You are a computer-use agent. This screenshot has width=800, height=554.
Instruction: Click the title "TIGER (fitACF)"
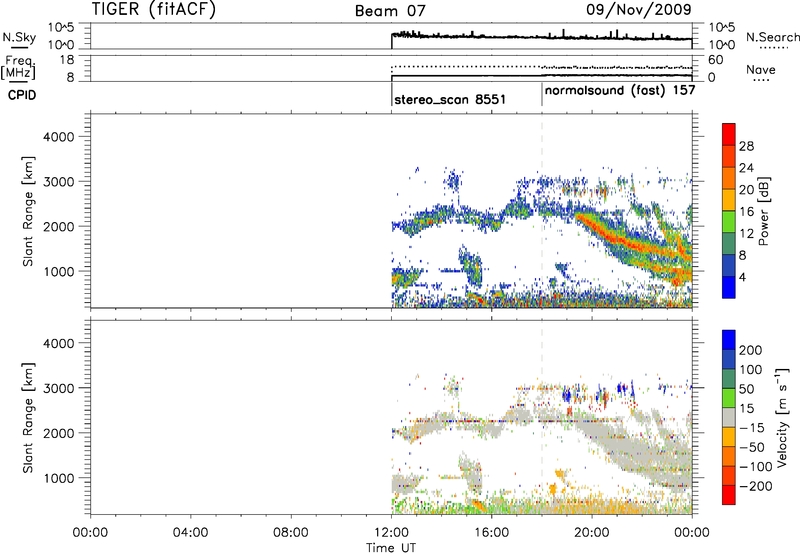pos(154,9)
